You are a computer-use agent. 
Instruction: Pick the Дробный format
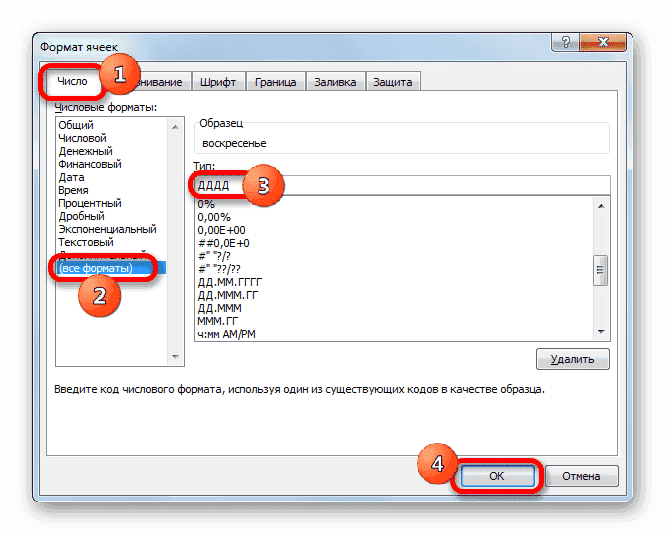(81, 216)
